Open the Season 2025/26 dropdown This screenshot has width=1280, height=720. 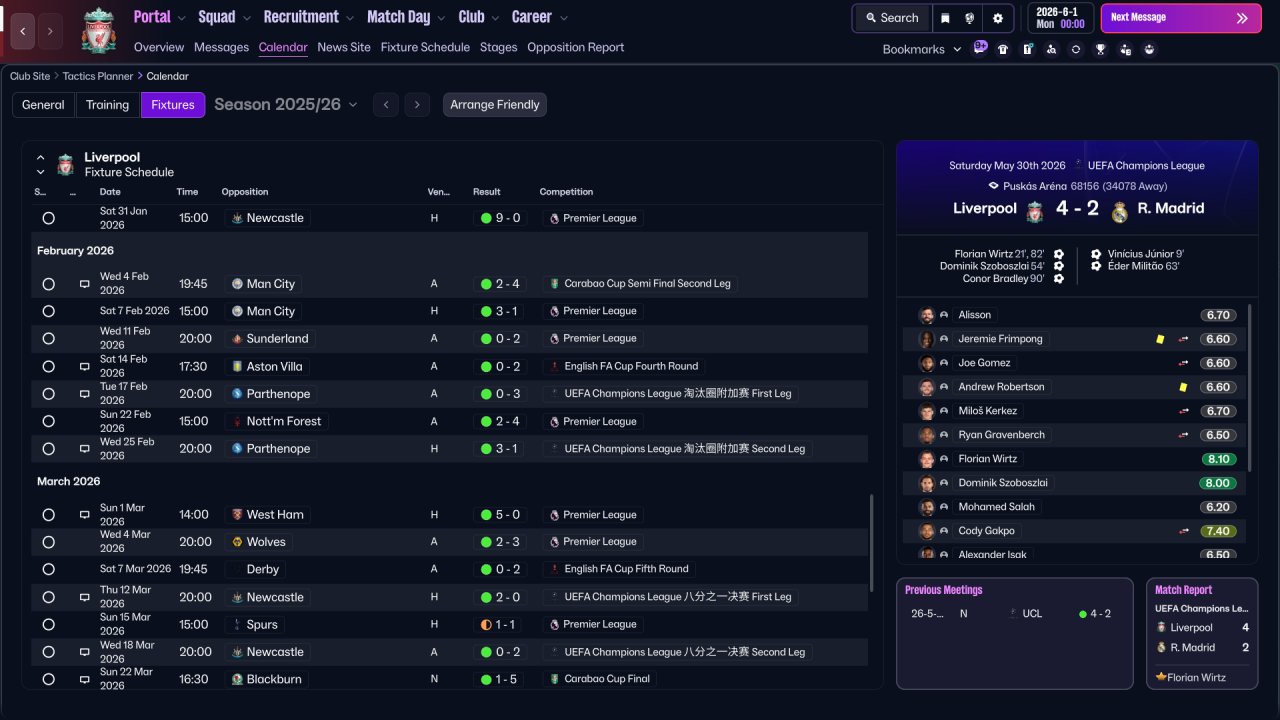click(286, 105)
